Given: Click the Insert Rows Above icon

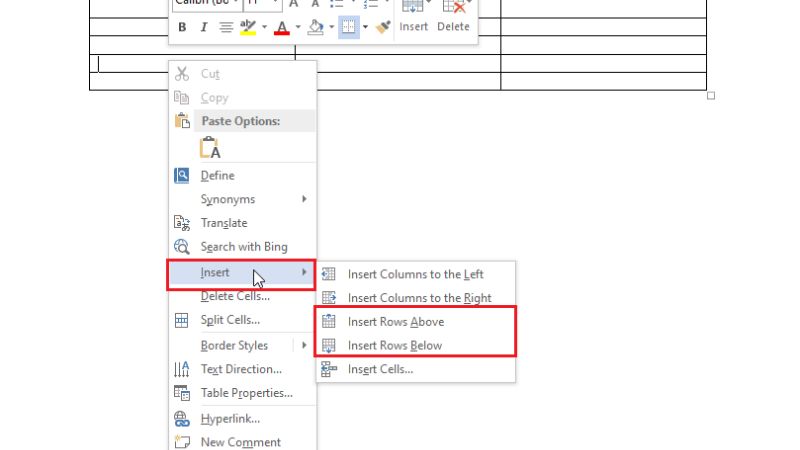Looking at the screenshot, I should (329, 321).
